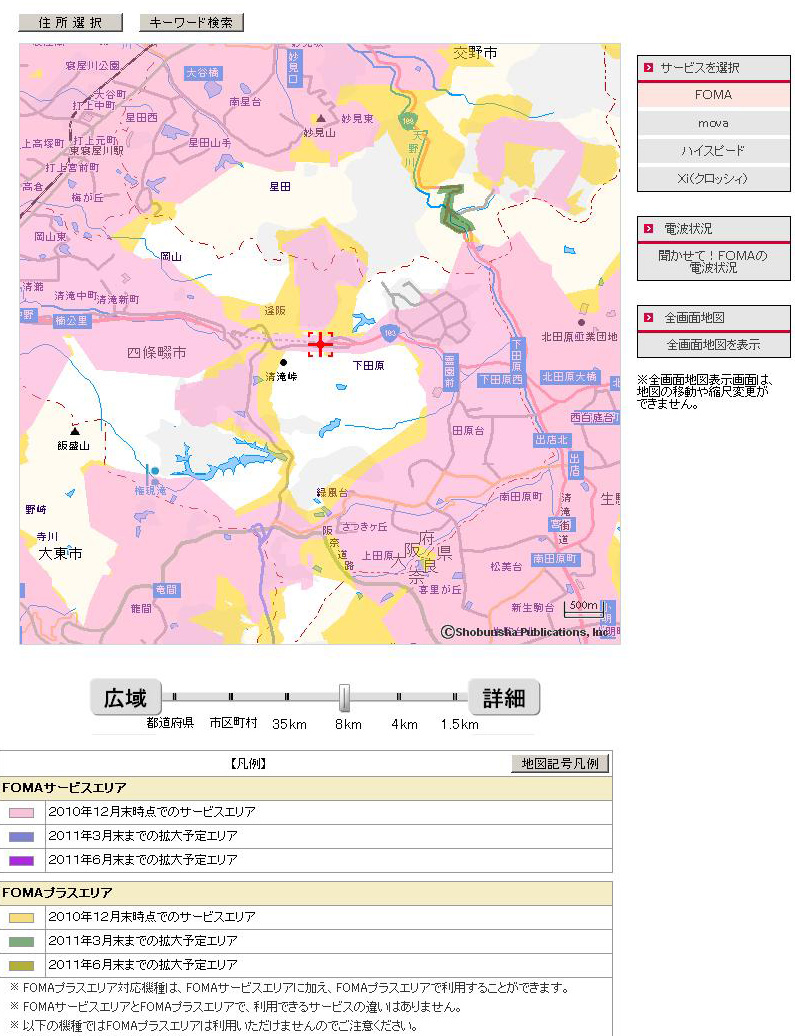Click the 交野市 city label on the map
The image size is (795, 1036).
point(475,53)
